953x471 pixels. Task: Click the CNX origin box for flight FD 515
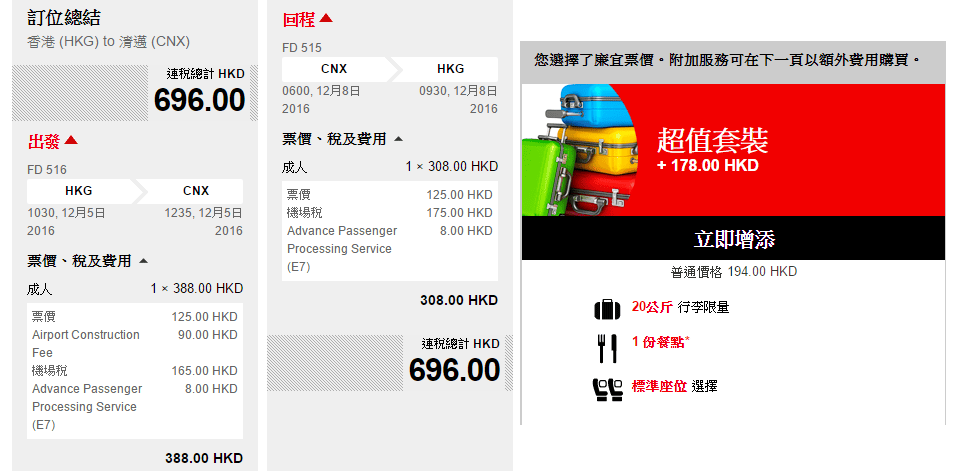point(334,69)
